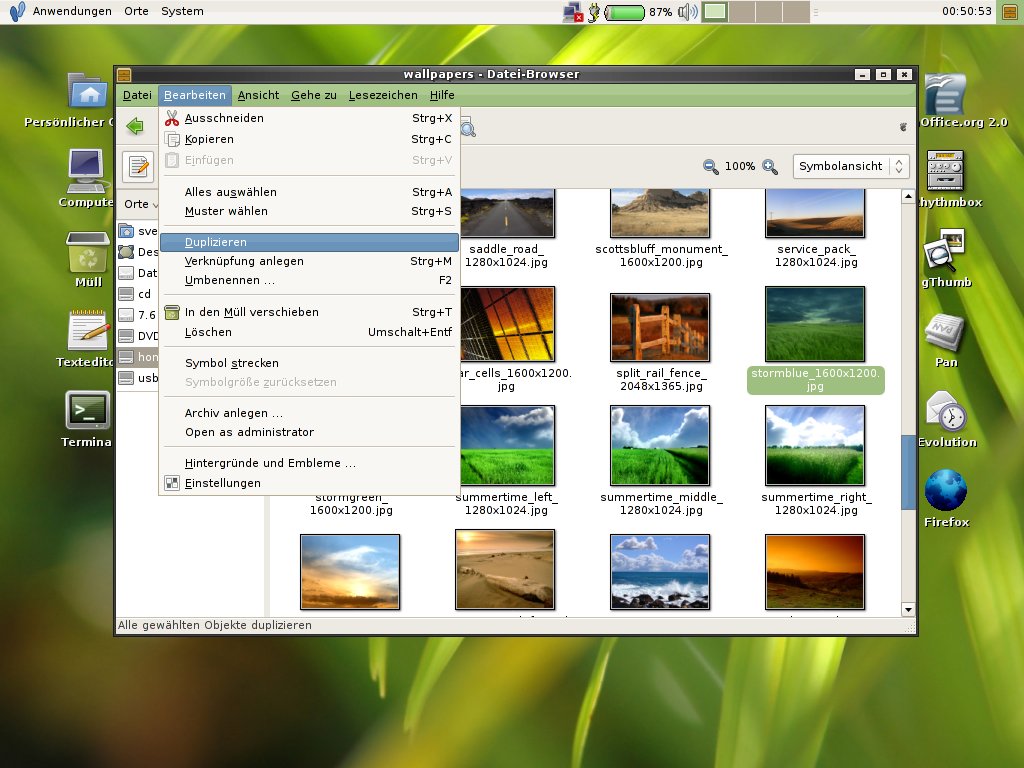Open the Lesezeichen menu
Image resolution: width=1024 pixels, height=768 pixels.
(383, 95)
